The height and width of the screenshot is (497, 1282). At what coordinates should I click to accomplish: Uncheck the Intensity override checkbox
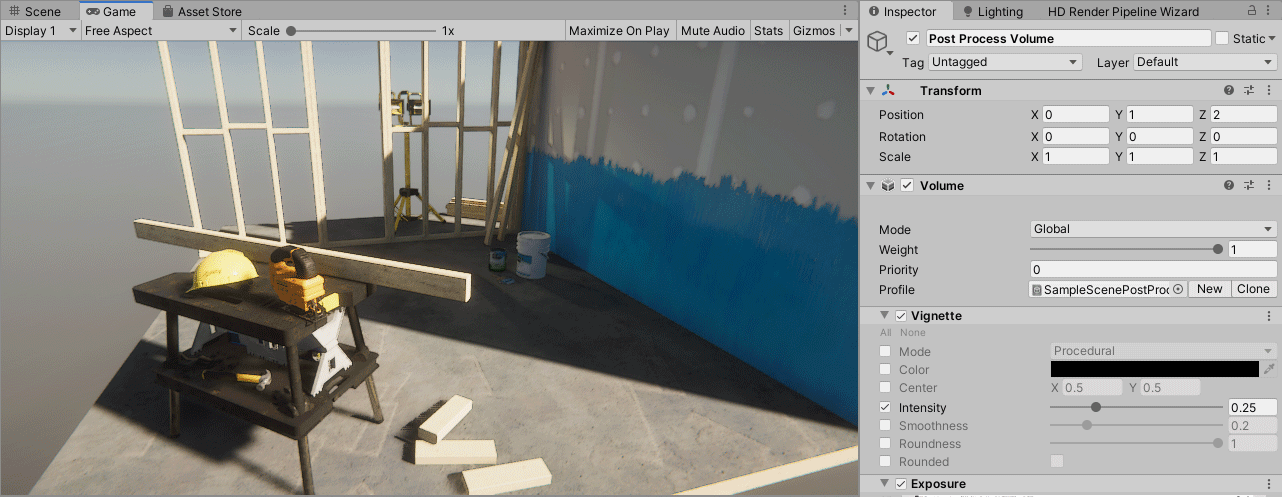tap(885, 408)
